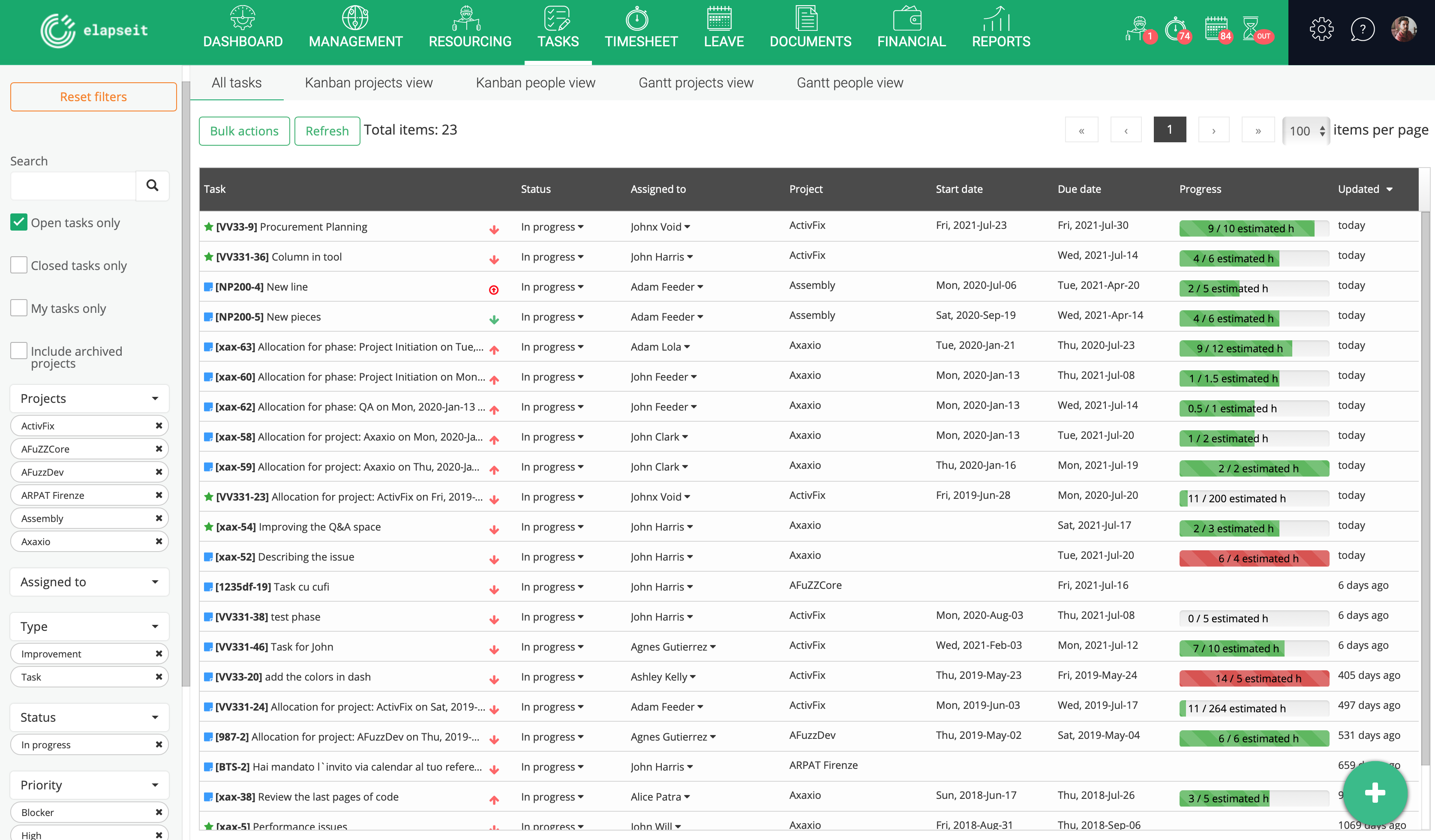Click the help question mark icon

pos(1362,30)
